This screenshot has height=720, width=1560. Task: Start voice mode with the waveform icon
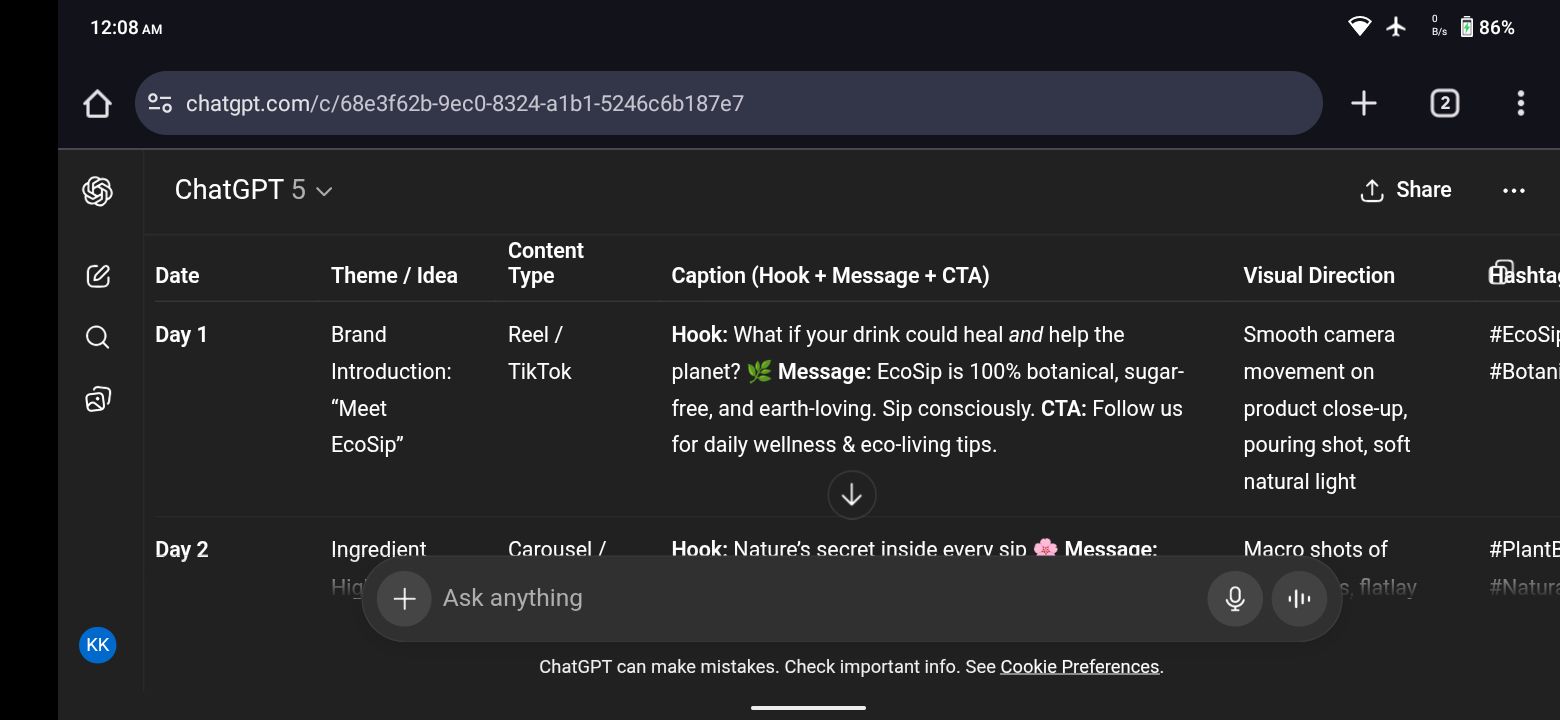tap(1299, 598)
